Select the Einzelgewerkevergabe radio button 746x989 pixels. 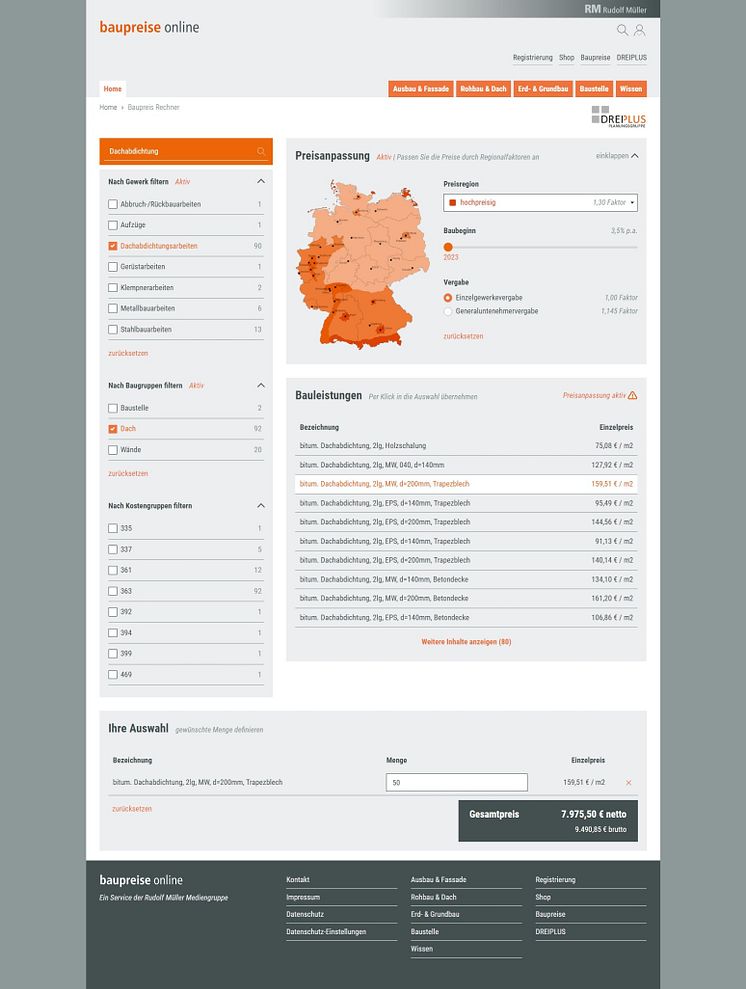click(448, 298)
